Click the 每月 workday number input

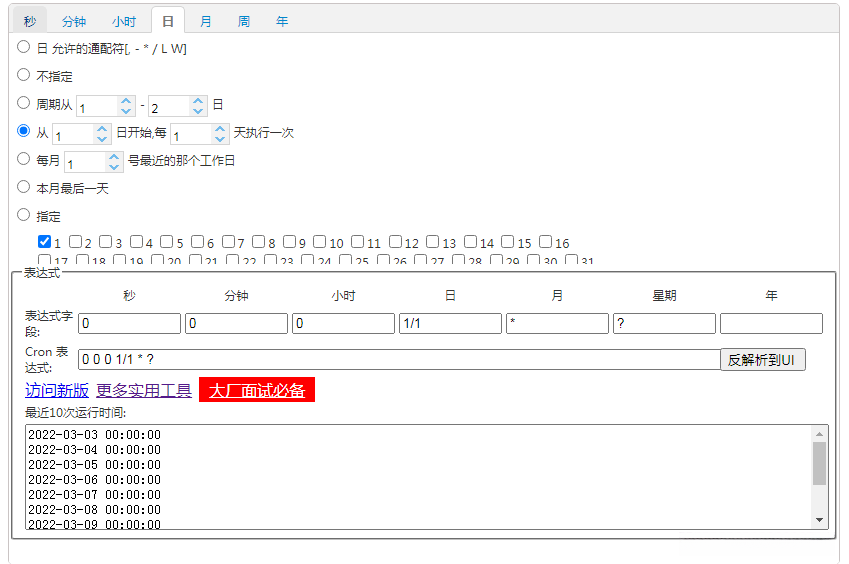point(85,162)
